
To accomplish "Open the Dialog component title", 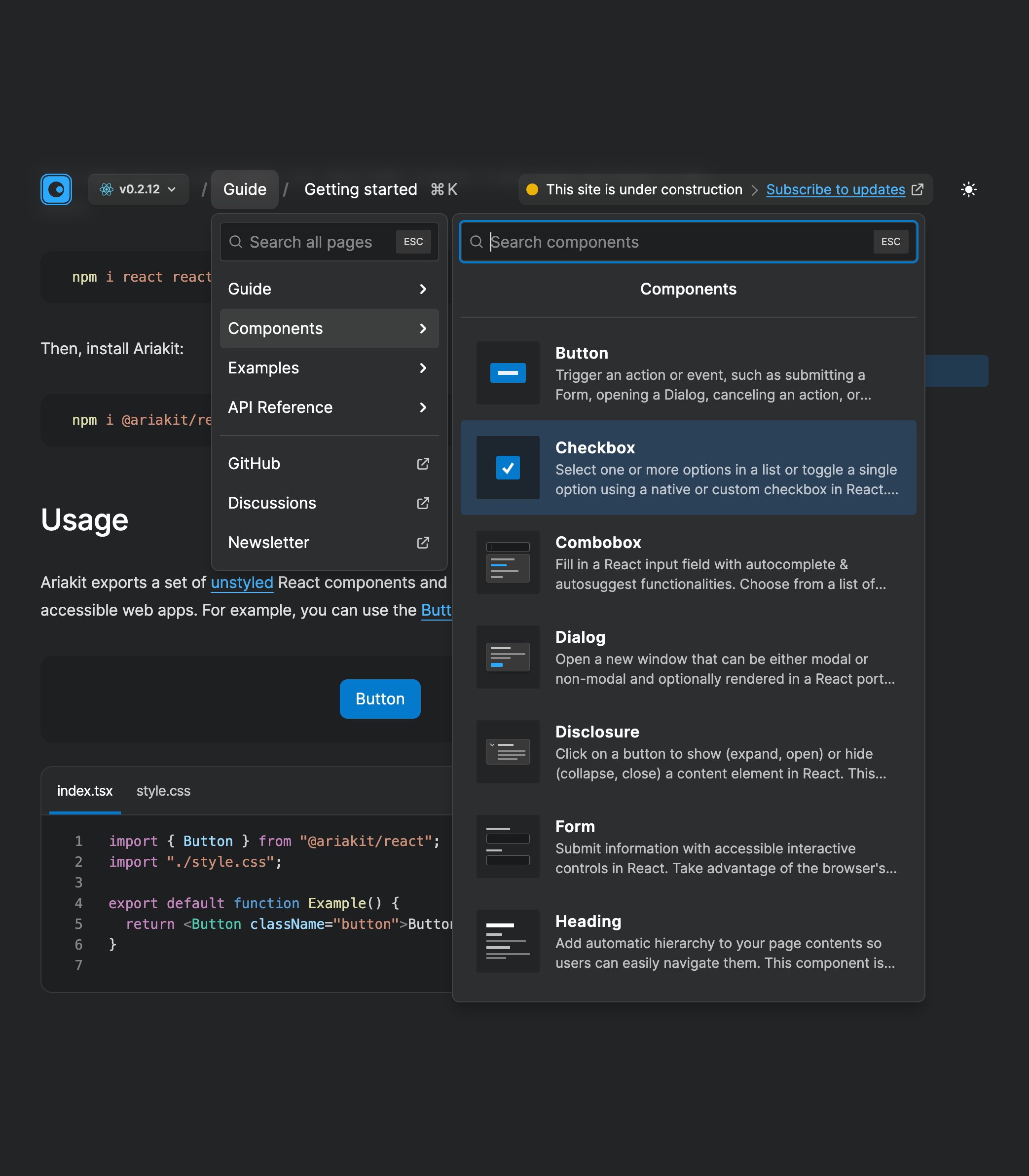I will pyautogui.click(x=580, y=637).
